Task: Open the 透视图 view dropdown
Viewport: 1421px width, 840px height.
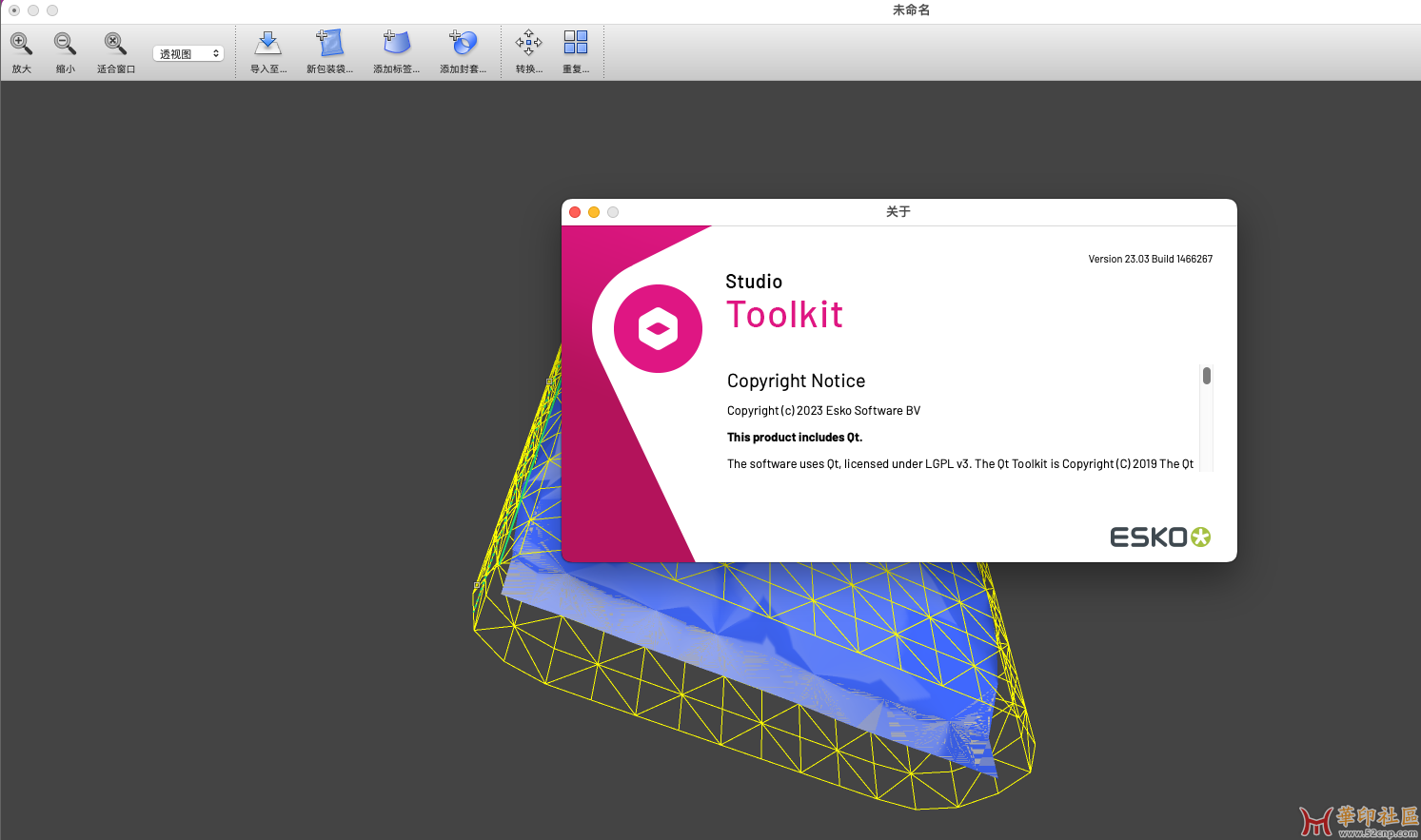Action: [188, 54]
